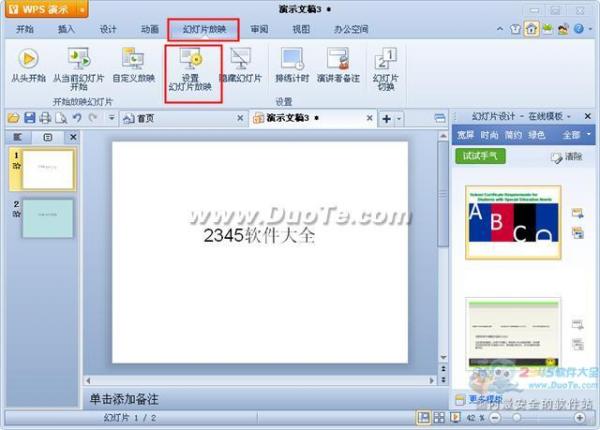Start show from current slide (从当前幻灯片开始)

point(78,62)
